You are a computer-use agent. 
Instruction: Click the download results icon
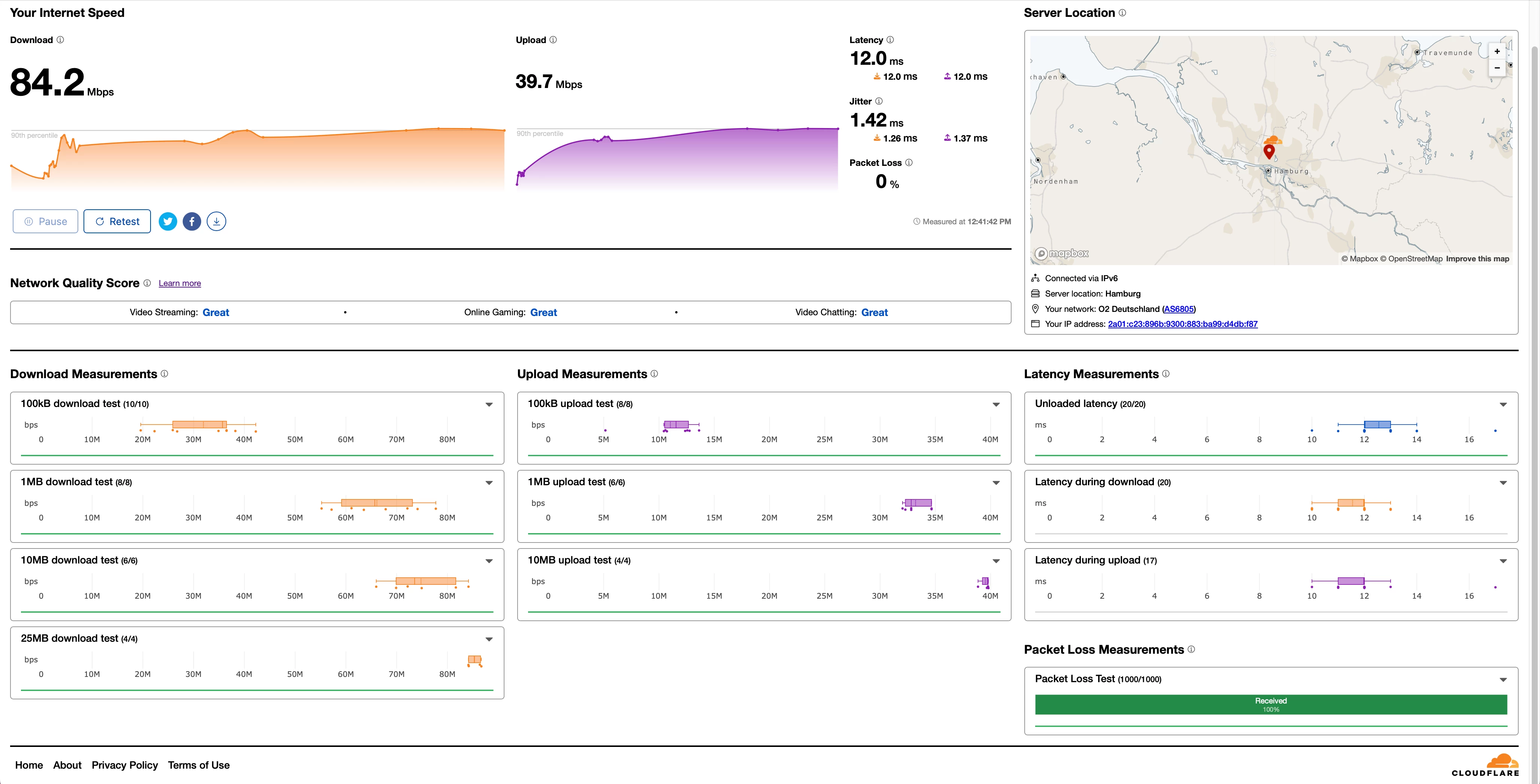pyautogui.click(x=216, y=222)
